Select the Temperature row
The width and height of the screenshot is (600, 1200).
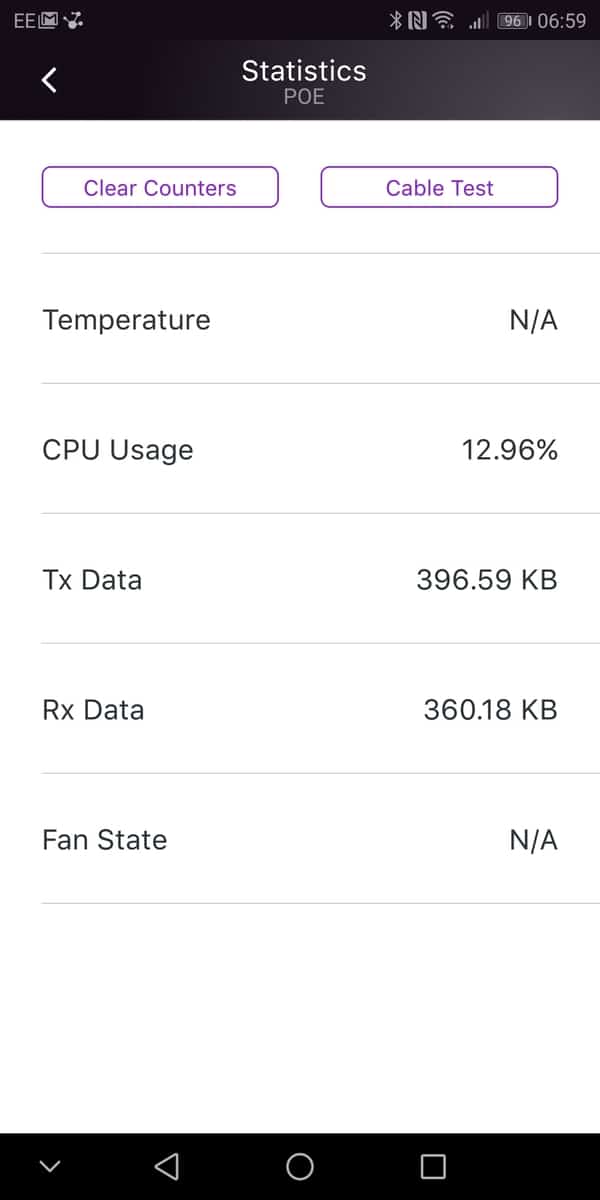(300, 320)
